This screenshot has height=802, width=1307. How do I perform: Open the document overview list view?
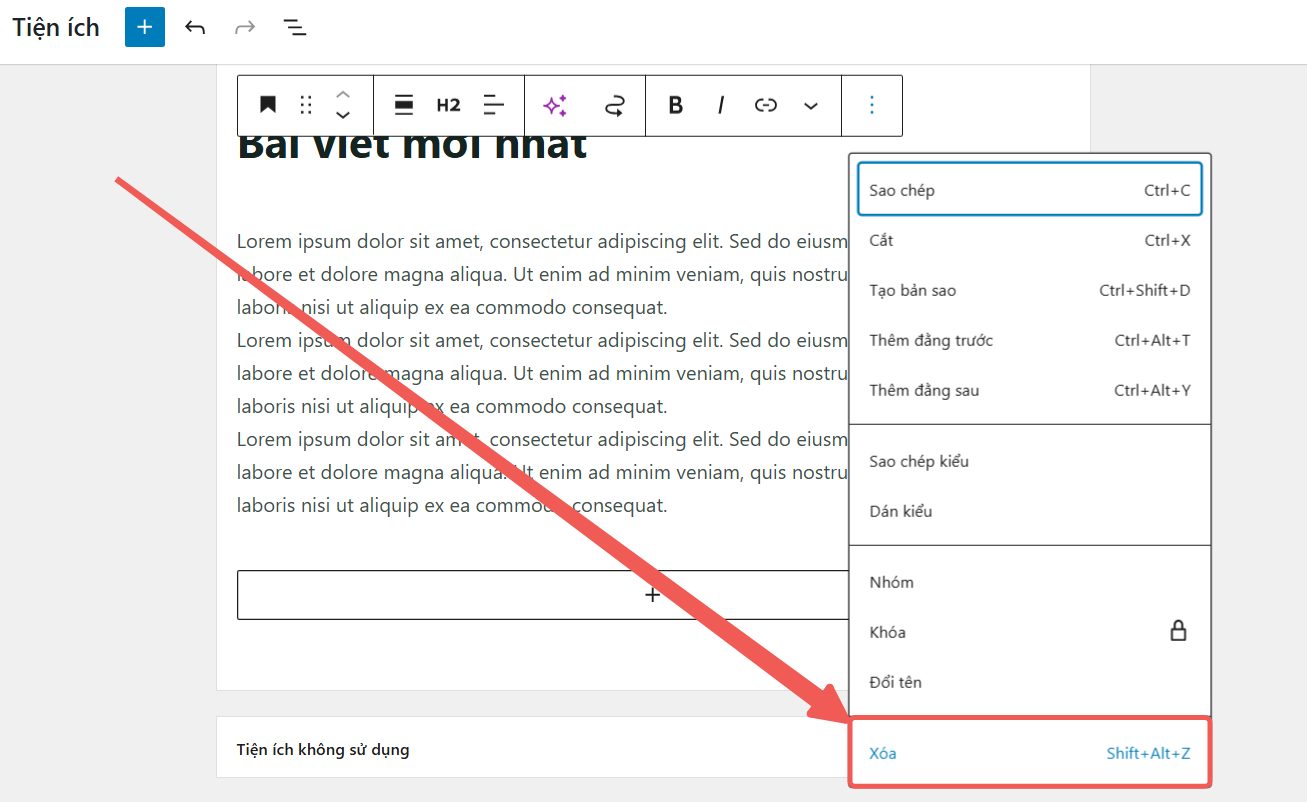point(294,27)
